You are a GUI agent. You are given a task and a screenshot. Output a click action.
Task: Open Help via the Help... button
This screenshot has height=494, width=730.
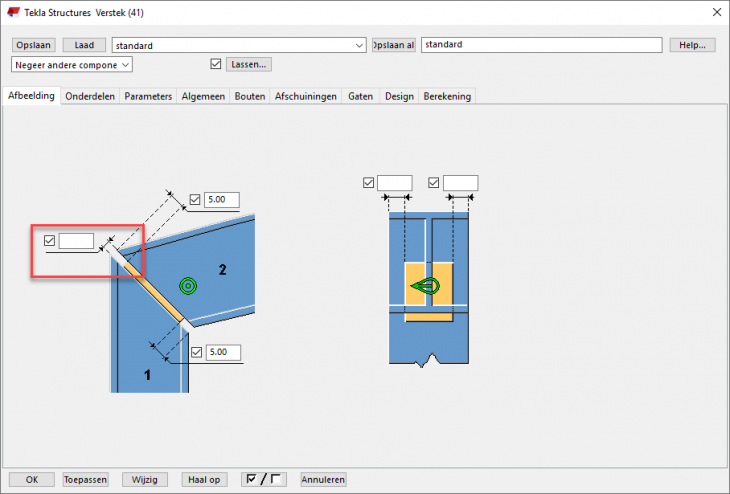pos(692,45)
